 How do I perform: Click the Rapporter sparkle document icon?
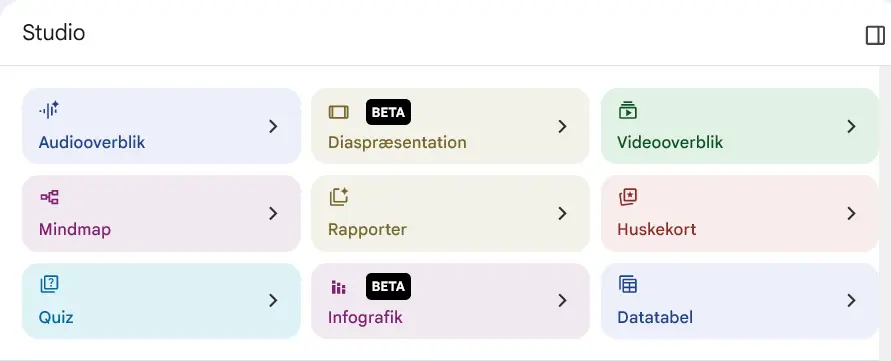339,197
